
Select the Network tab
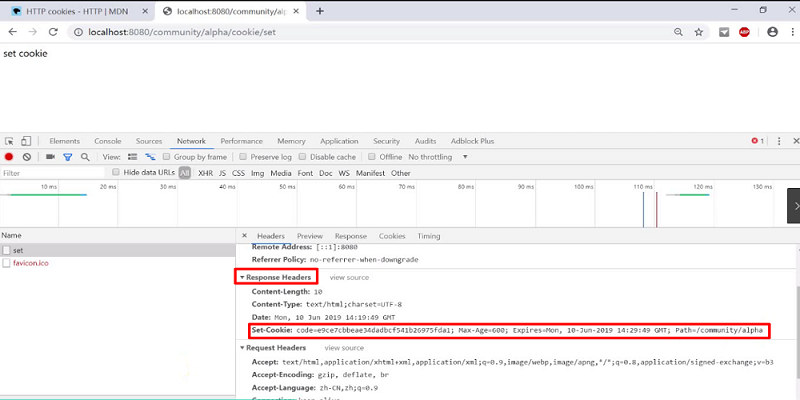tap(191, 141)
